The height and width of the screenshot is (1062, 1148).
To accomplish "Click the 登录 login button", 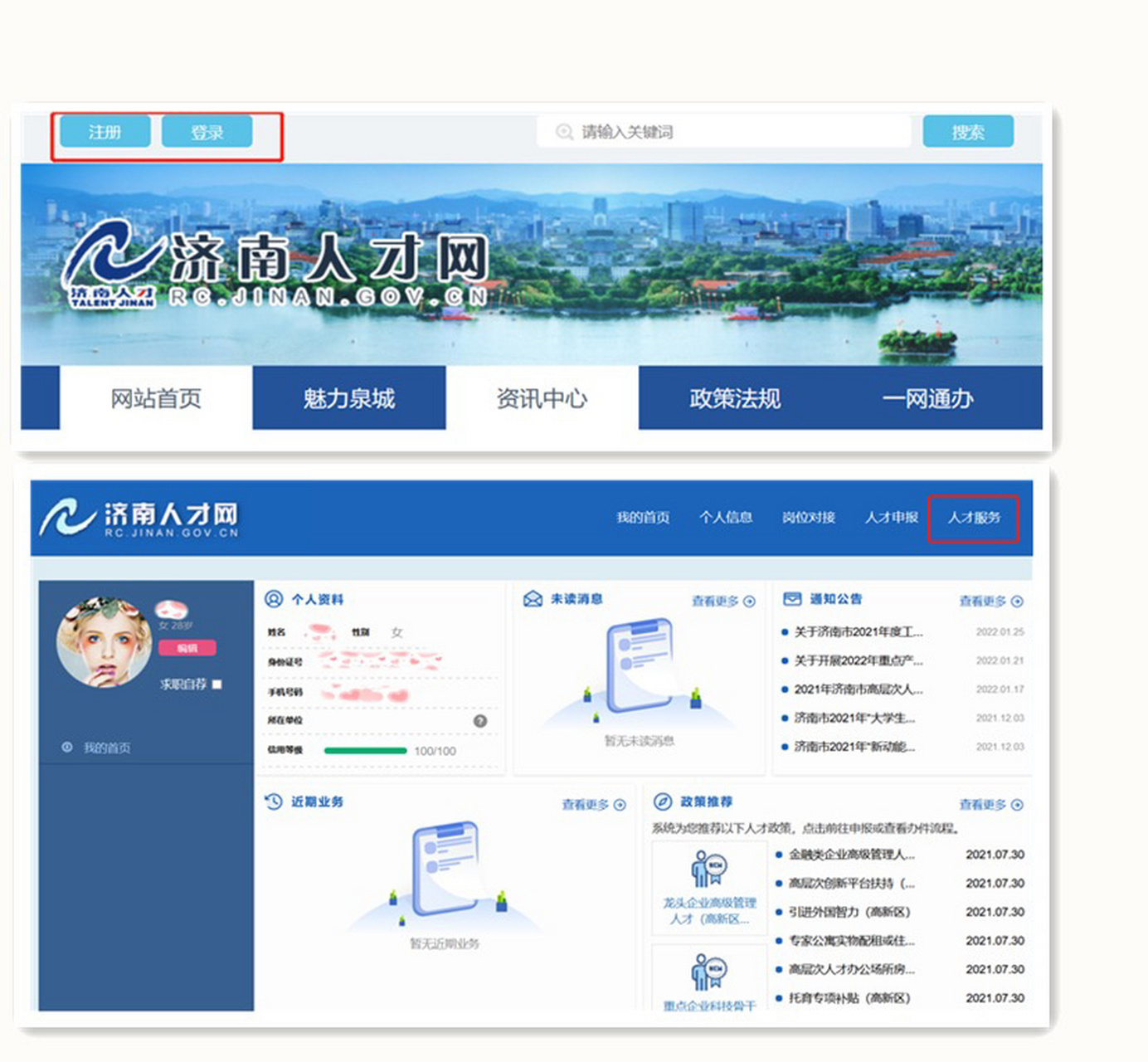I will [x=207, y=132].
